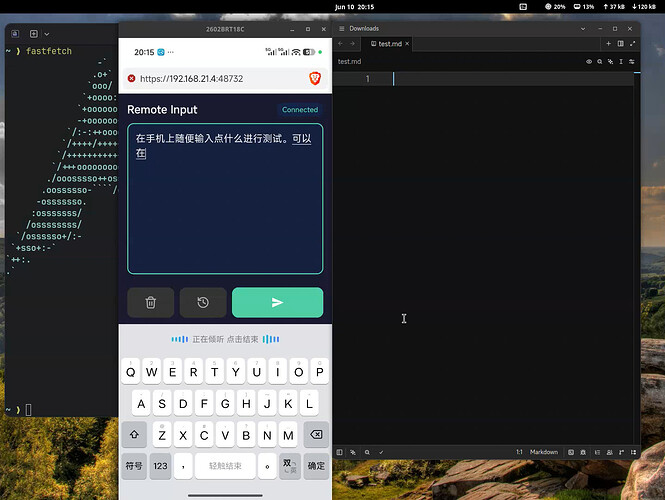
Task: Open project search from status bar
Action: [367, 452]
